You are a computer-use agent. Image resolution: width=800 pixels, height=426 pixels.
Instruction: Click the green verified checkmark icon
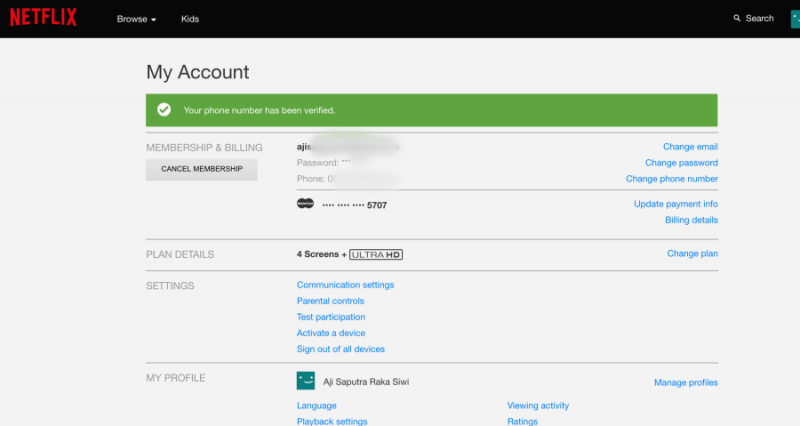coord(164,109)
